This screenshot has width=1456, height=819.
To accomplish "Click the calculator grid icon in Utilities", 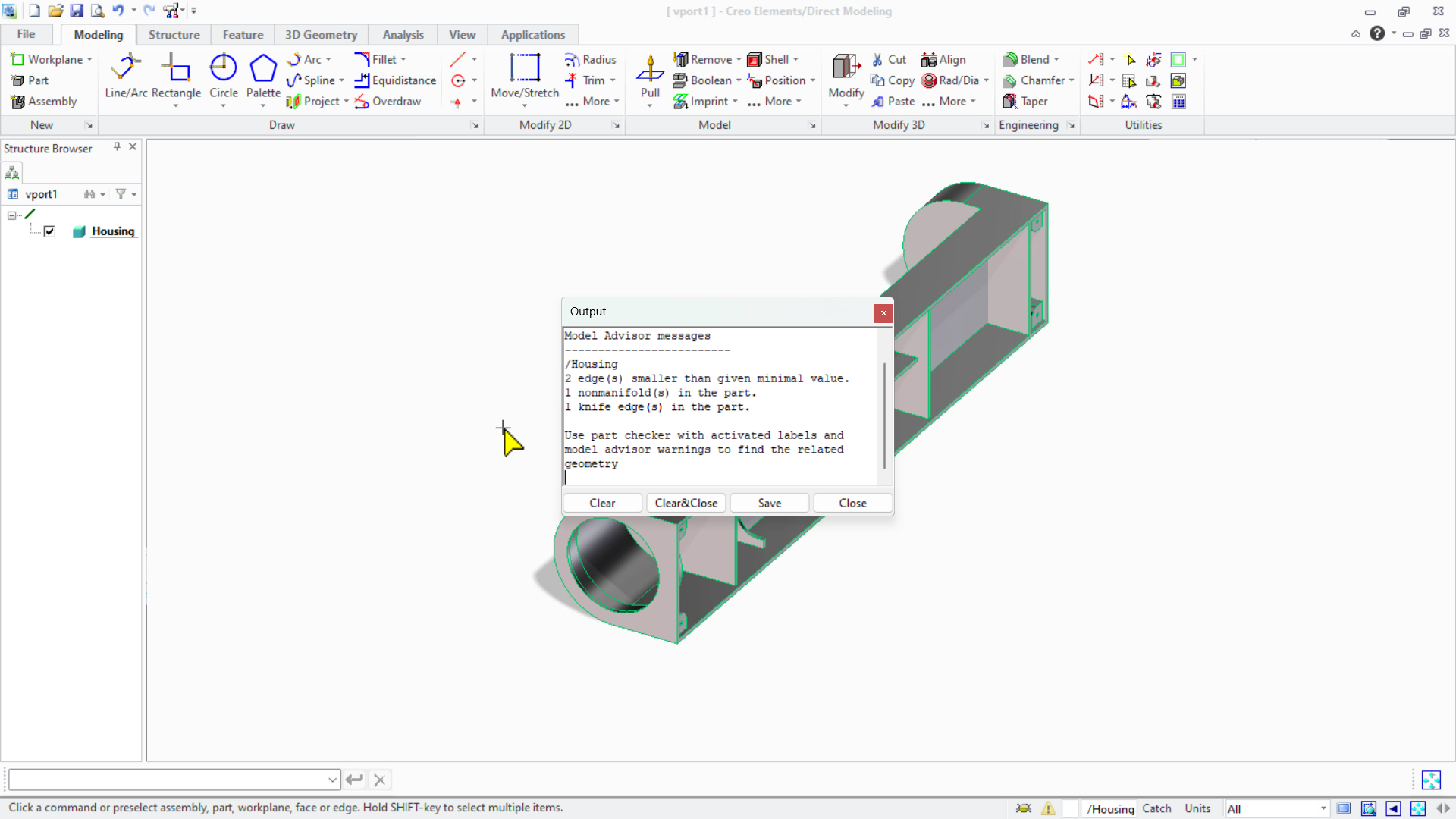I will tap(1178, 102).
